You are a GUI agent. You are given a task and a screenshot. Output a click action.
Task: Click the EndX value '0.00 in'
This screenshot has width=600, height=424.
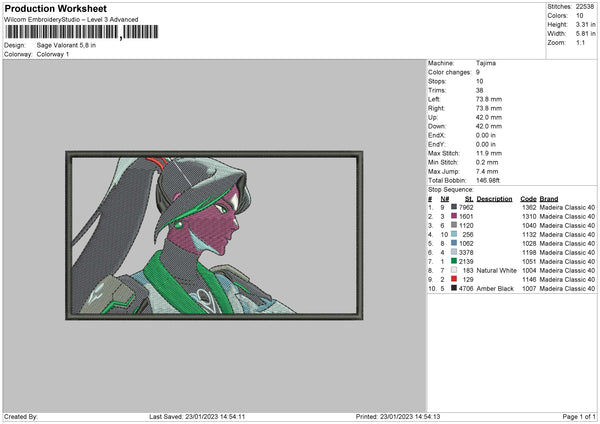click(486, 135)
